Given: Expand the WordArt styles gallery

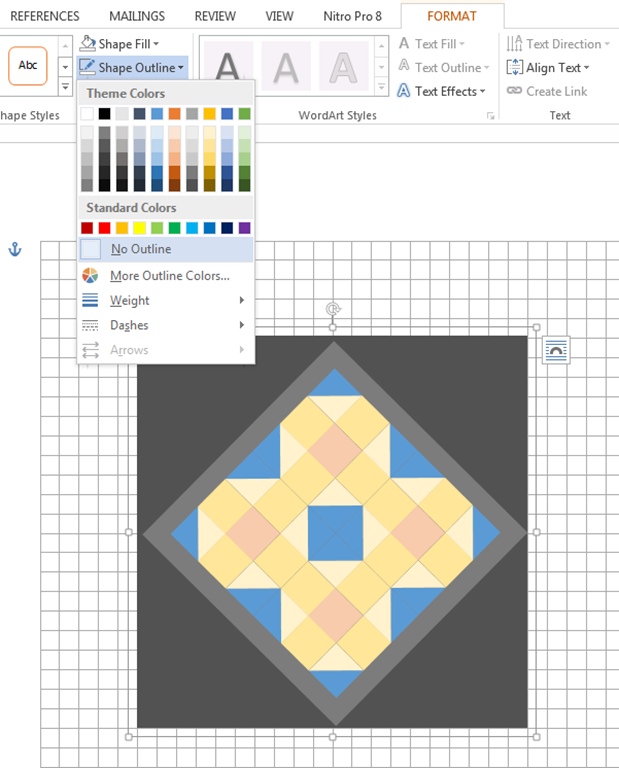Looking at the screenshot, I should 381,88.
